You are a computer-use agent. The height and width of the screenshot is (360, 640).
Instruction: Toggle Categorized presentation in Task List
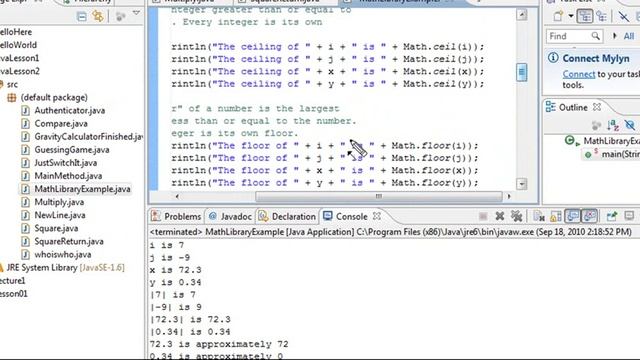pos(585,16)
